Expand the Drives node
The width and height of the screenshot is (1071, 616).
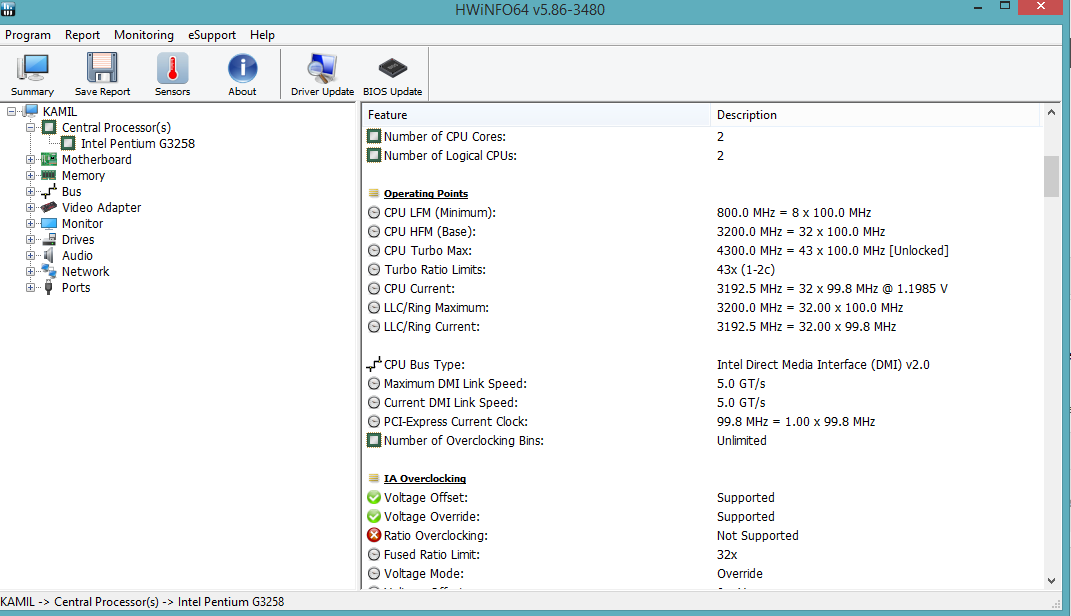tap(30, 239)
